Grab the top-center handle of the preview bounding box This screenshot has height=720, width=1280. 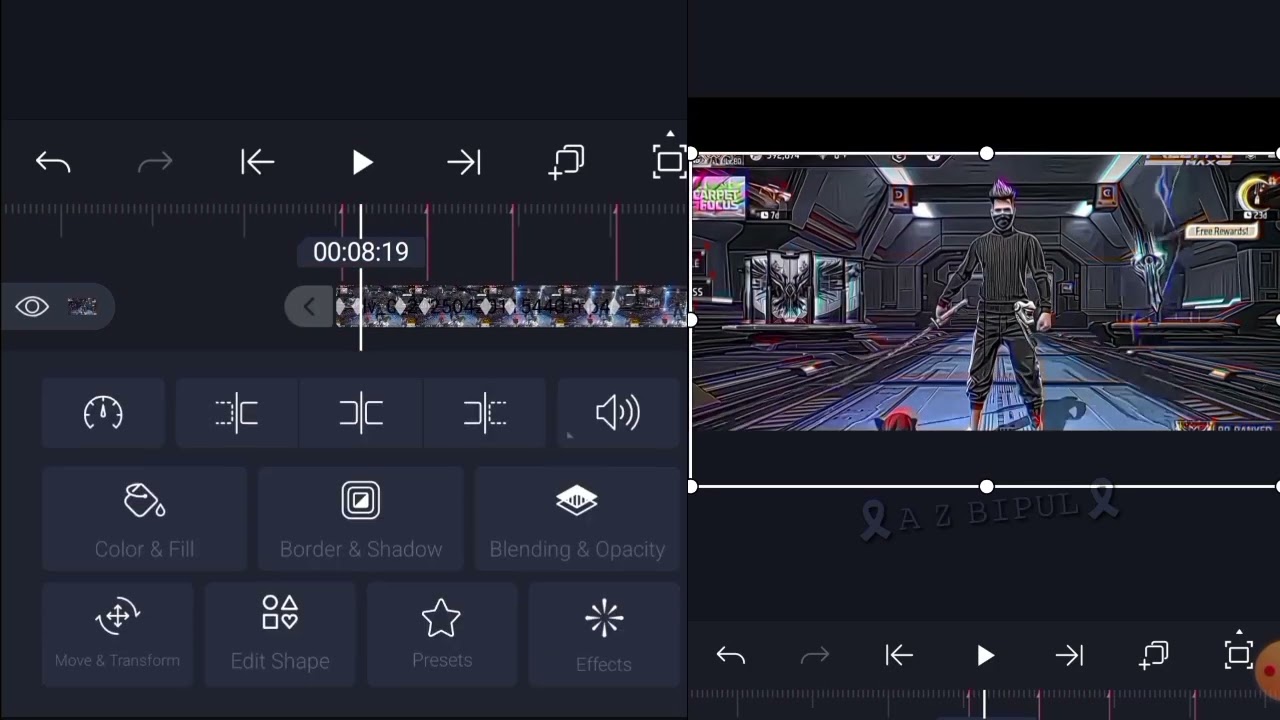986,153
